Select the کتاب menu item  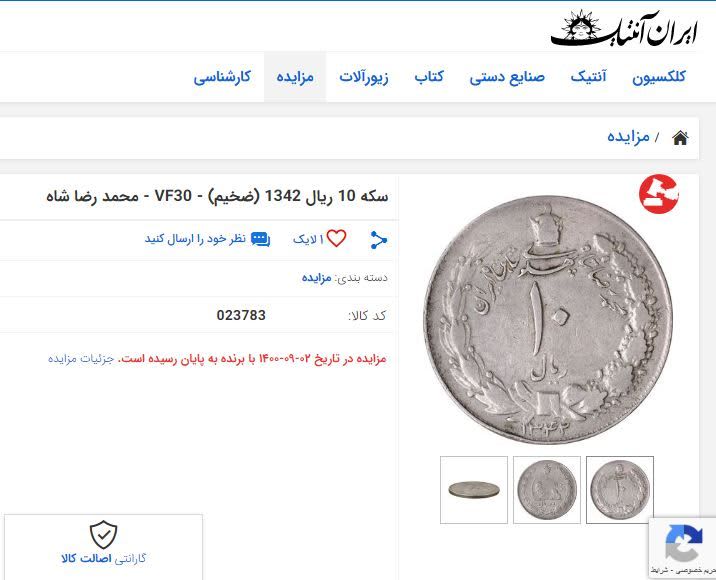click(x=429, y=76)
